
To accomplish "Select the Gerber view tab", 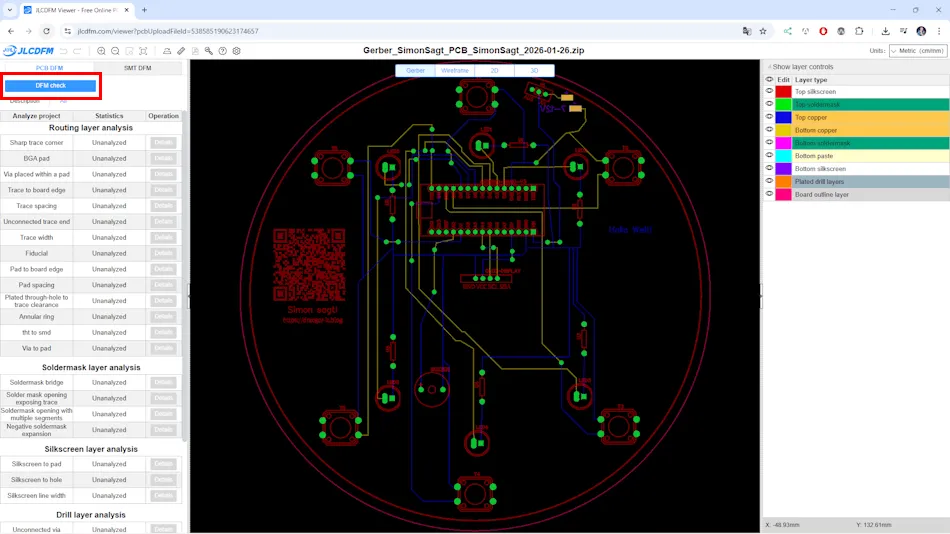I will [415, 70].
